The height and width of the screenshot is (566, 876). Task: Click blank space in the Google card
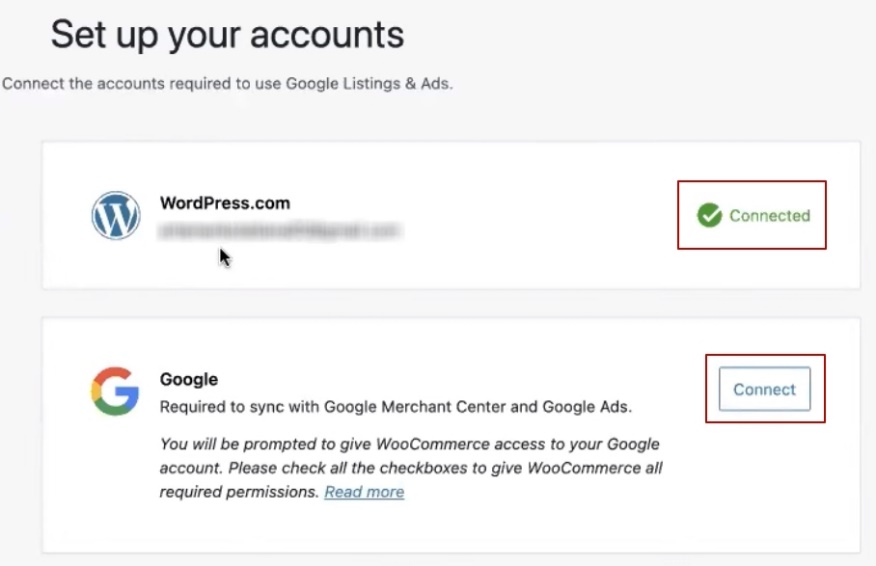pyautogui.click(x=600, y=520)
